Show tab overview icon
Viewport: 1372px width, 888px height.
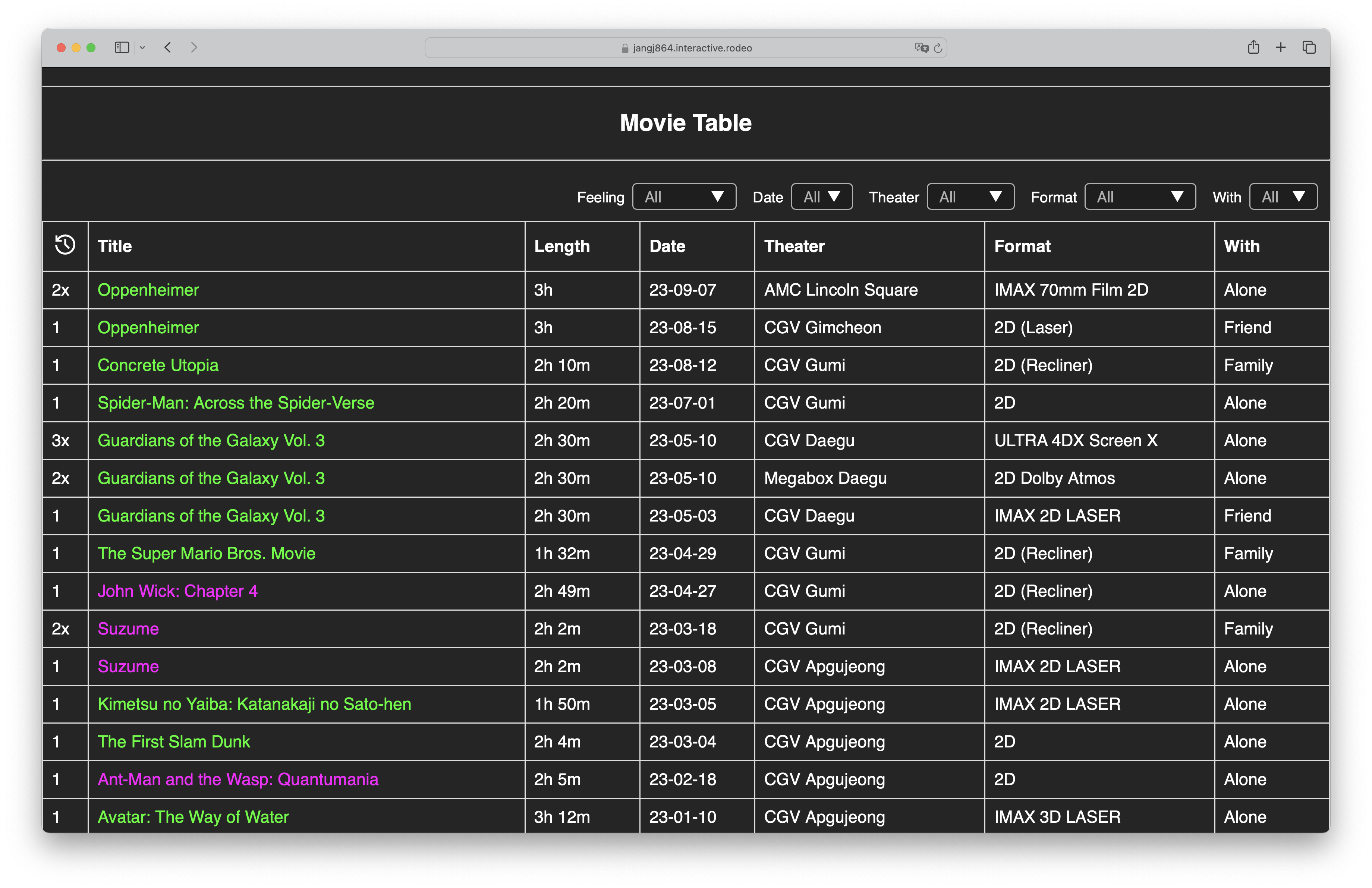pos(1309,47)
